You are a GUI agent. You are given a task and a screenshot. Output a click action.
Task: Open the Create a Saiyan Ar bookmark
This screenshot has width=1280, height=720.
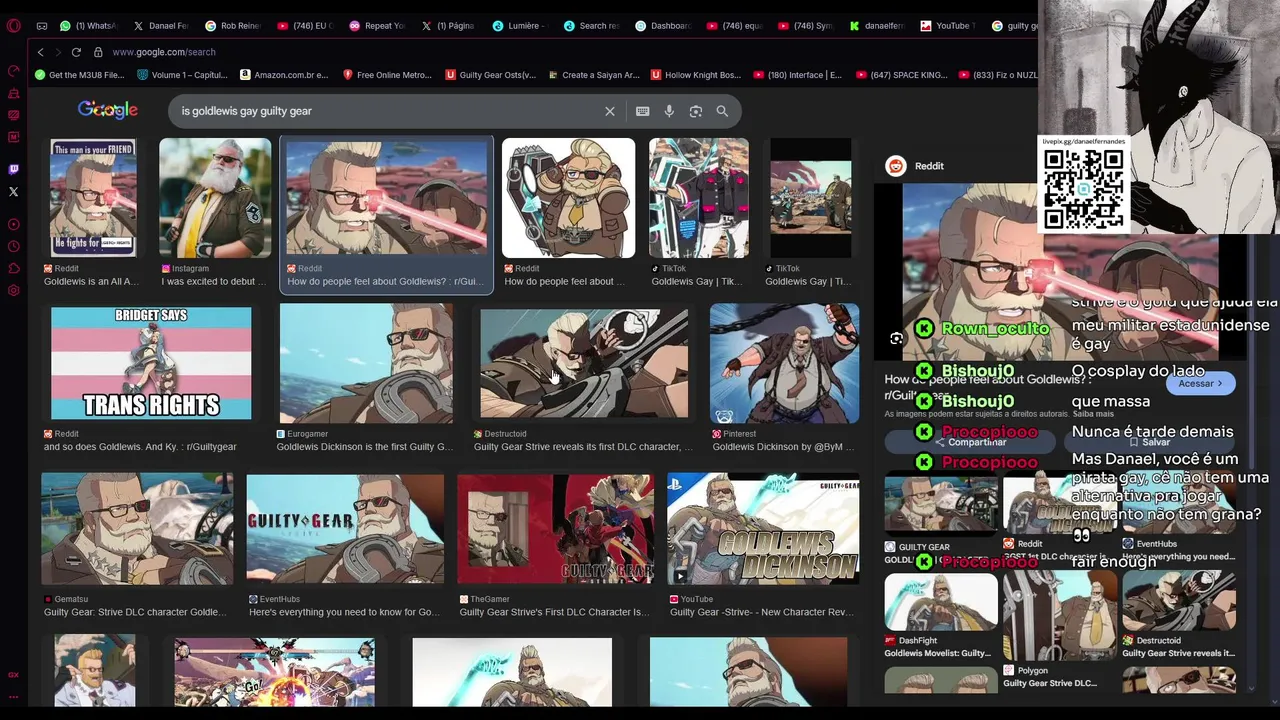click(x=593, y=75)
